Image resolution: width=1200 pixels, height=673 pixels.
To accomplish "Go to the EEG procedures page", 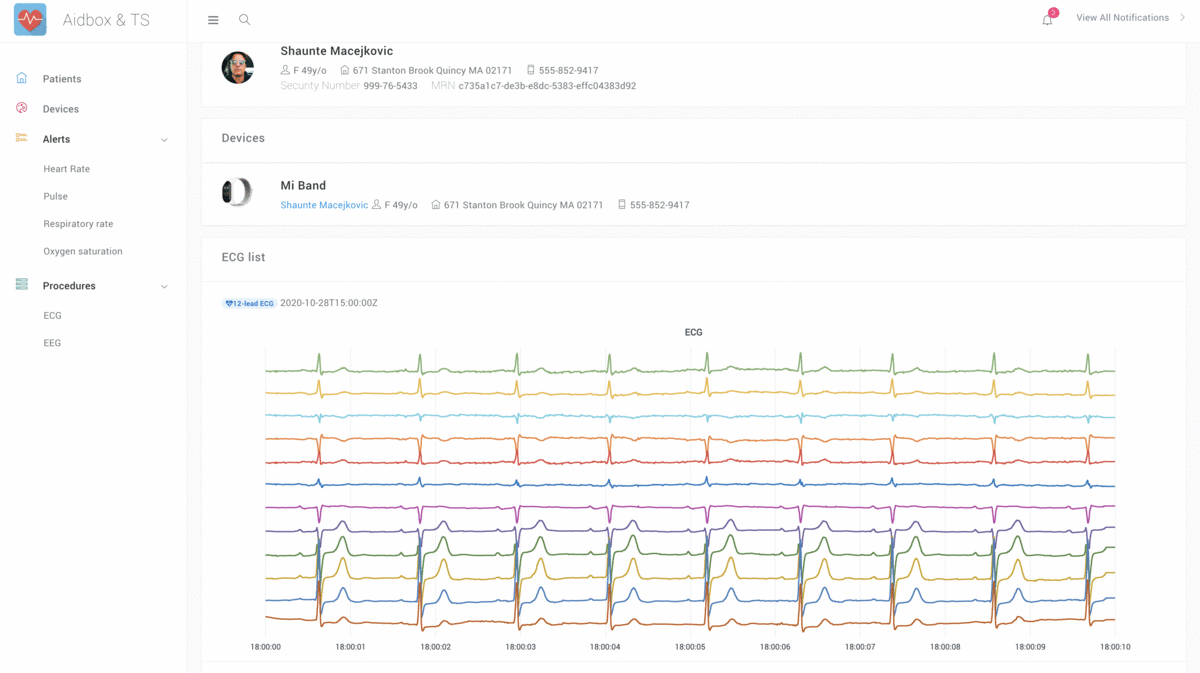I will point(52,343).
